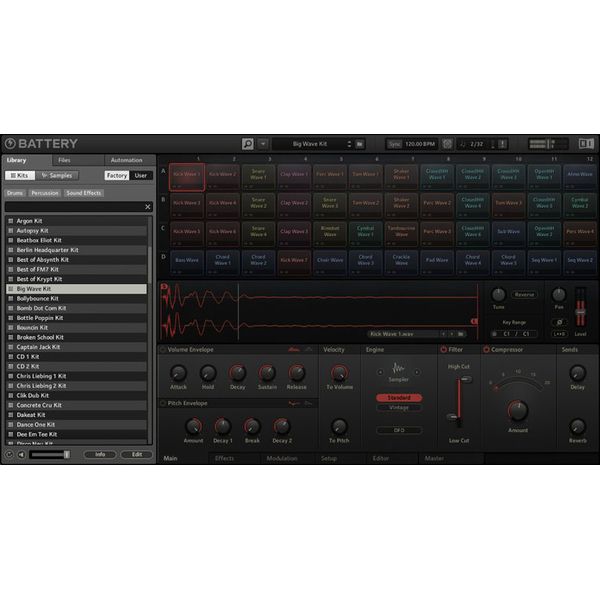
Task: Enable the Pitch Envelope toggle
Action: coord(163,403)
